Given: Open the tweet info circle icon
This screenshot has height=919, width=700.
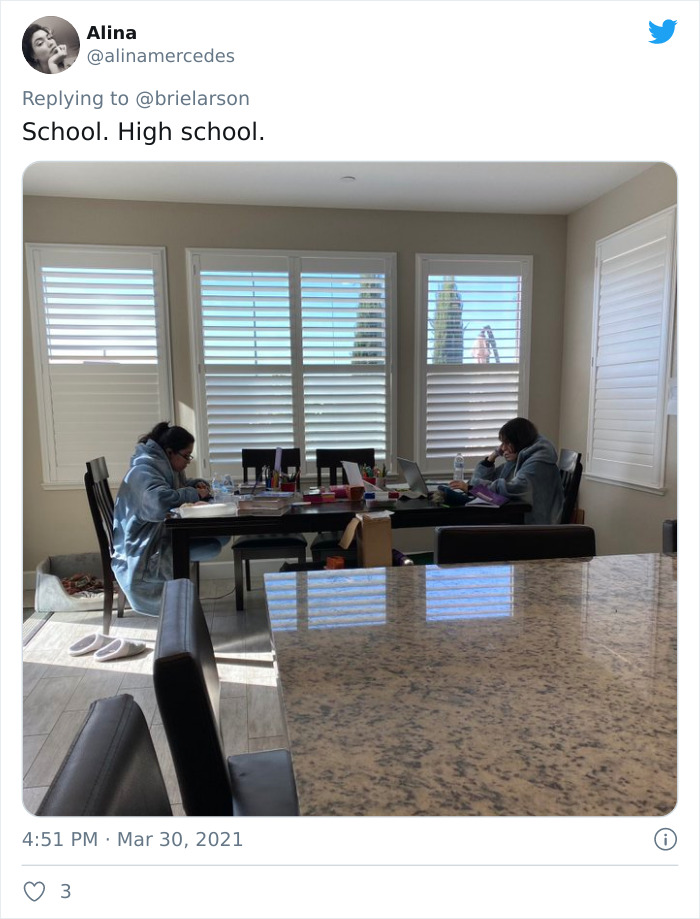Looking at the screenshot, I should click(665, 839).
